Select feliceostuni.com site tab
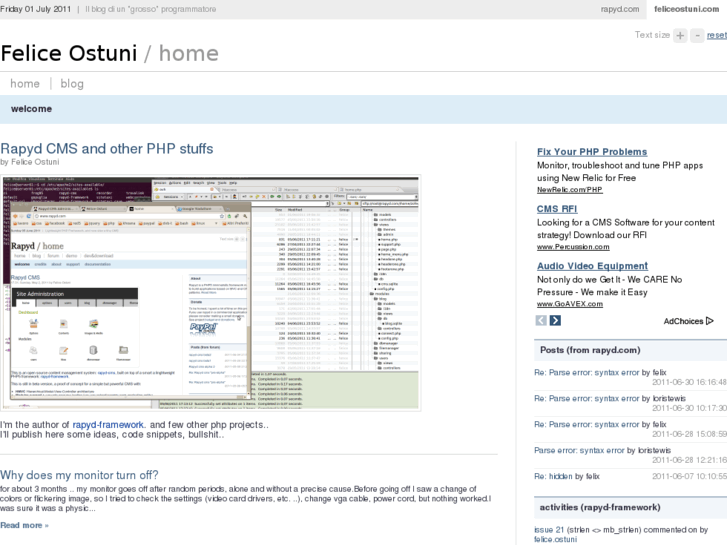Image resolution: width=727 pixels, height=545 pixels. [686, 9]
